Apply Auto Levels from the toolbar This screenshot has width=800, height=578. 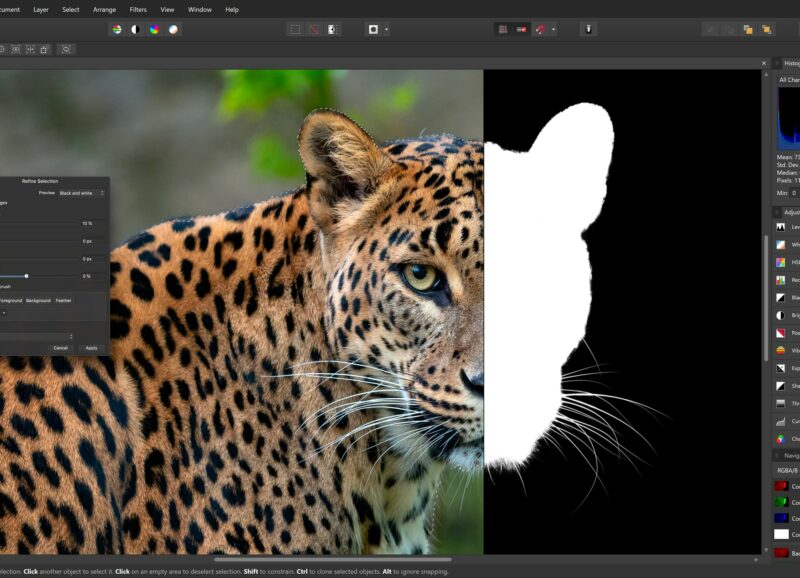(117, 29)
